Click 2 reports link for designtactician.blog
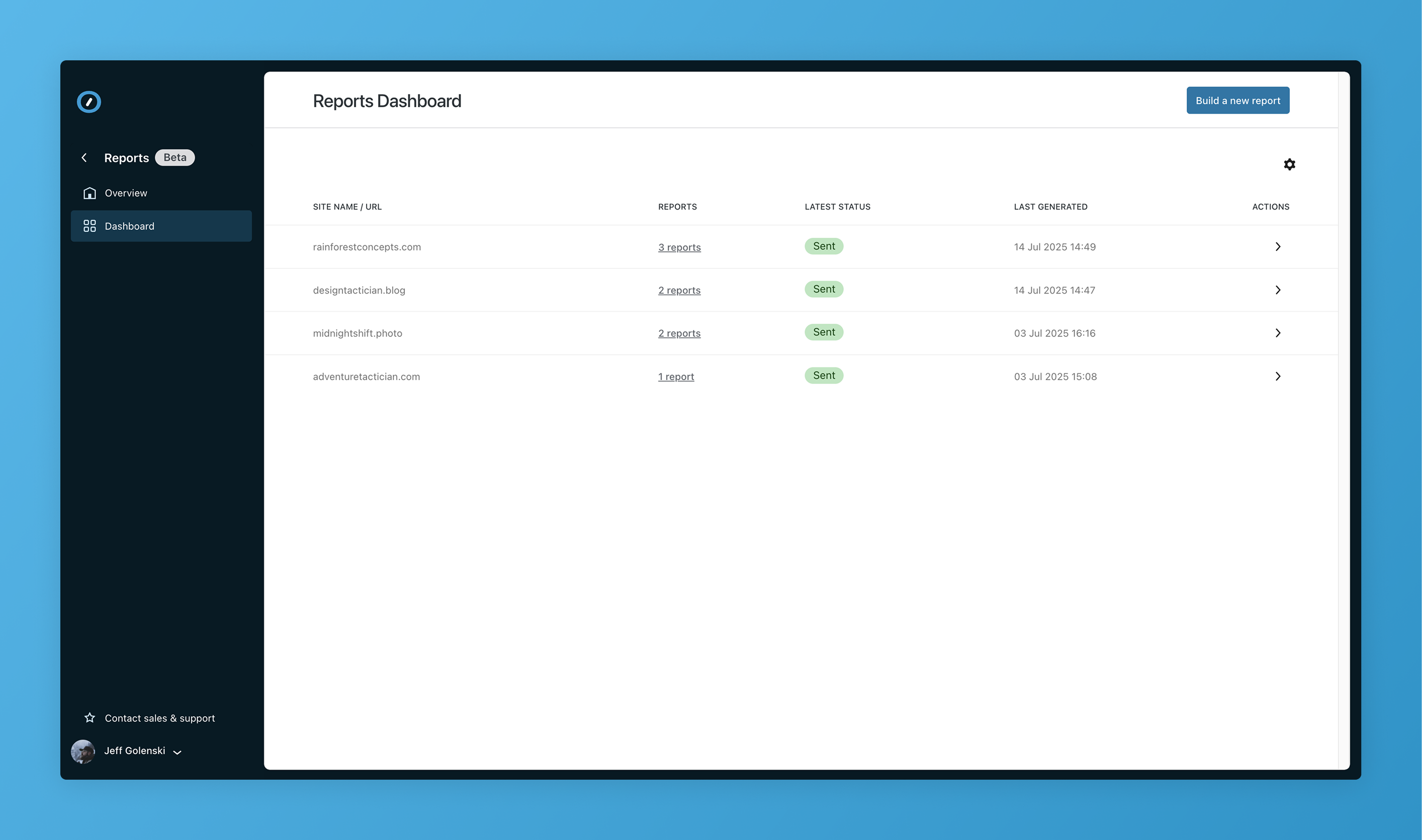Viewport: 1422px width, 840px height. point(679,291)
